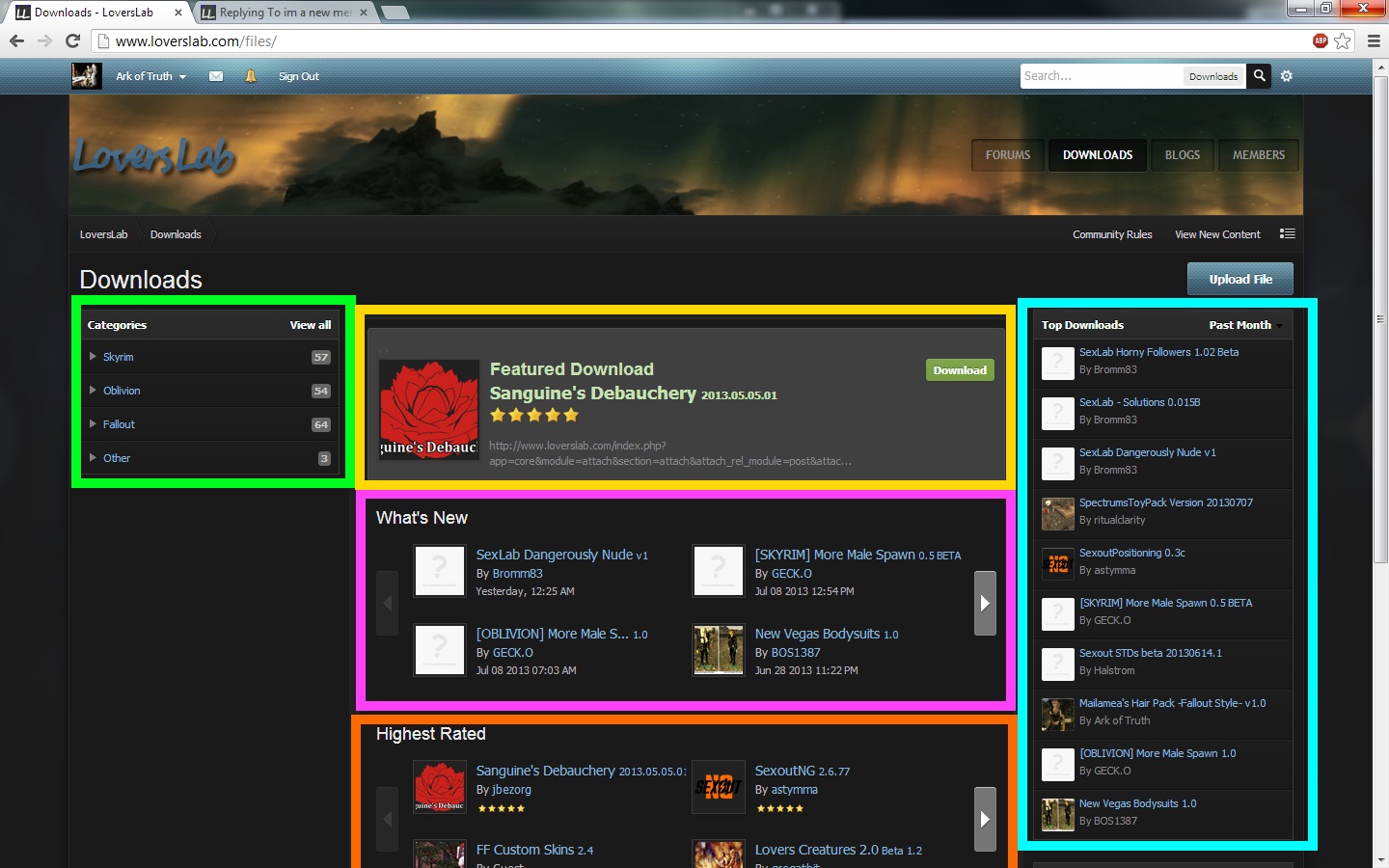
Task: Open Lovers Creatures 2.0 link
Action: 838,850
